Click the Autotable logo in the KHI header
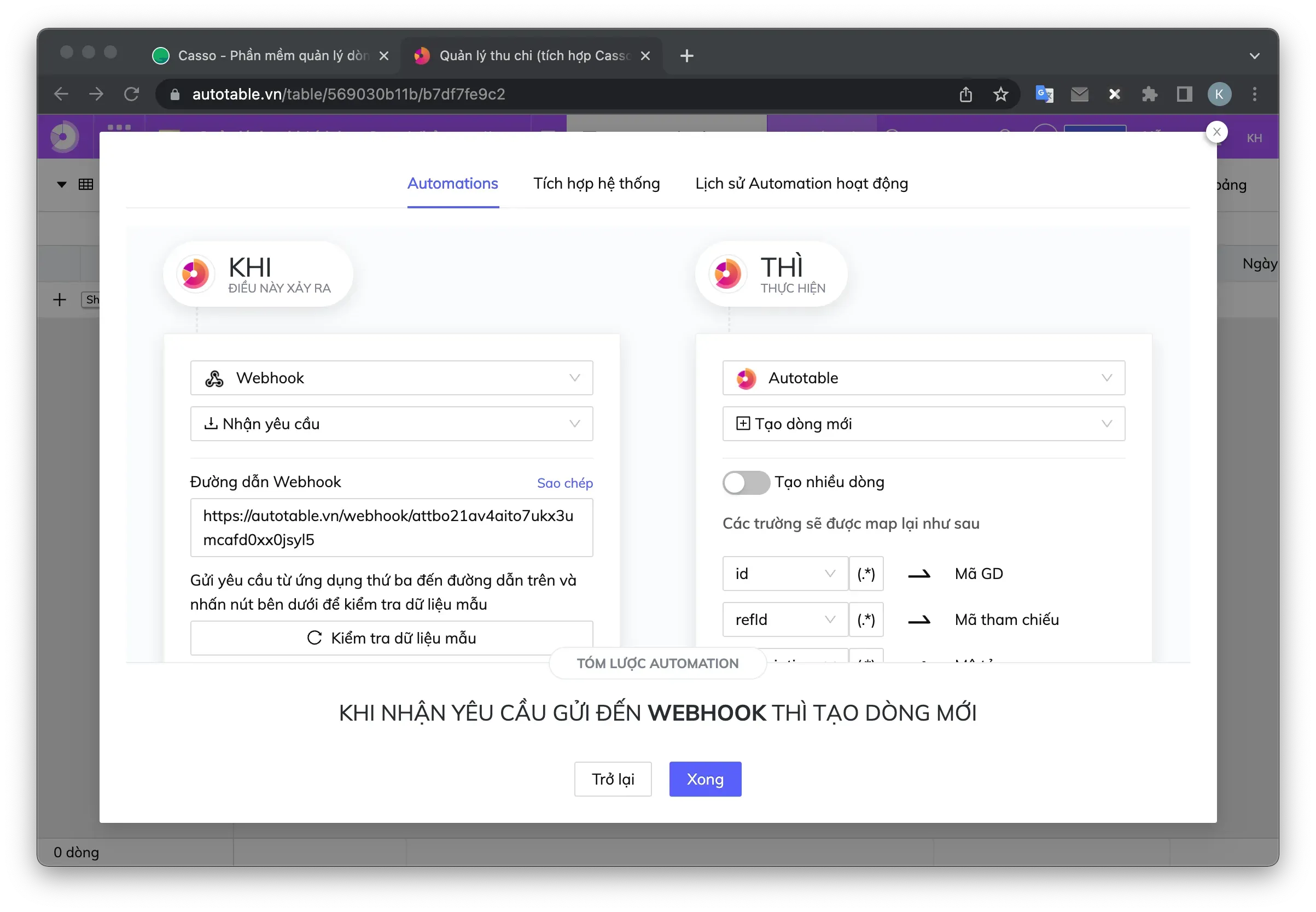The image size is (1316, 912). click(x=195, y=274)
